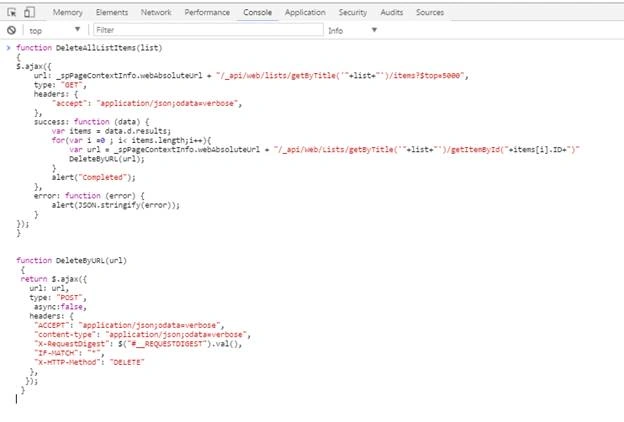Click '"X-HTTP-Method": "DELETE"' line
This screenshot has height=422, width=624.
(89, 362)
